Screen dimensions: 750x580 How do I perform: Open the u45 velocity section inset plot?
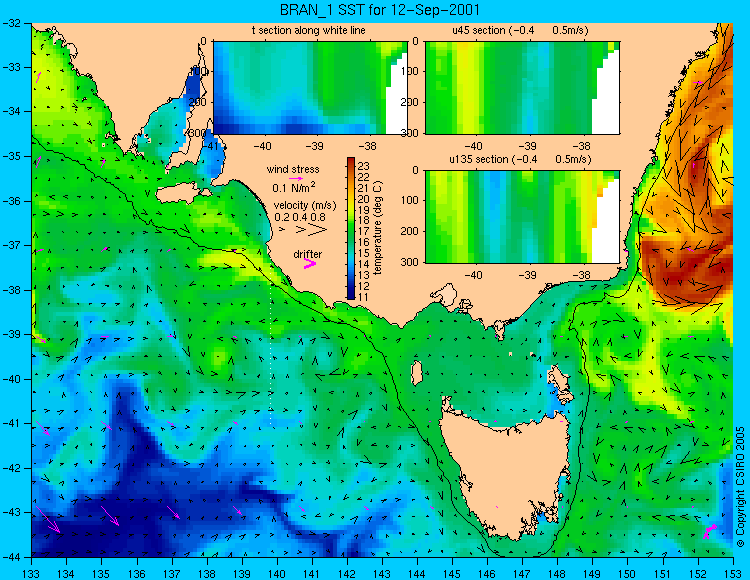[522, 88]
